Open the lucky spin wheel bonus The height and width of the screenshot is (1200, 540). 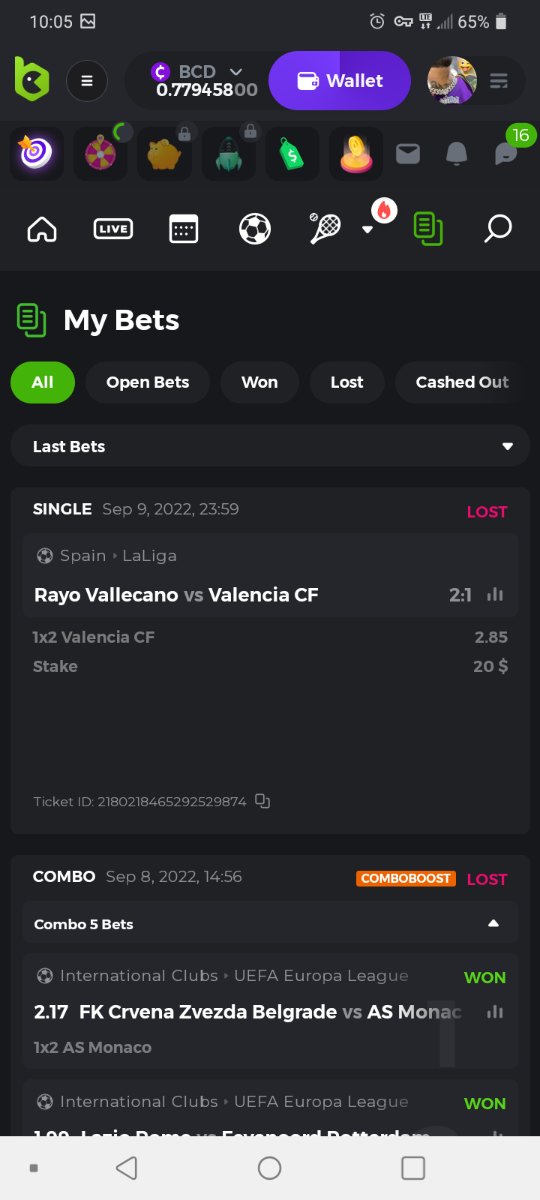coord(100,154)
